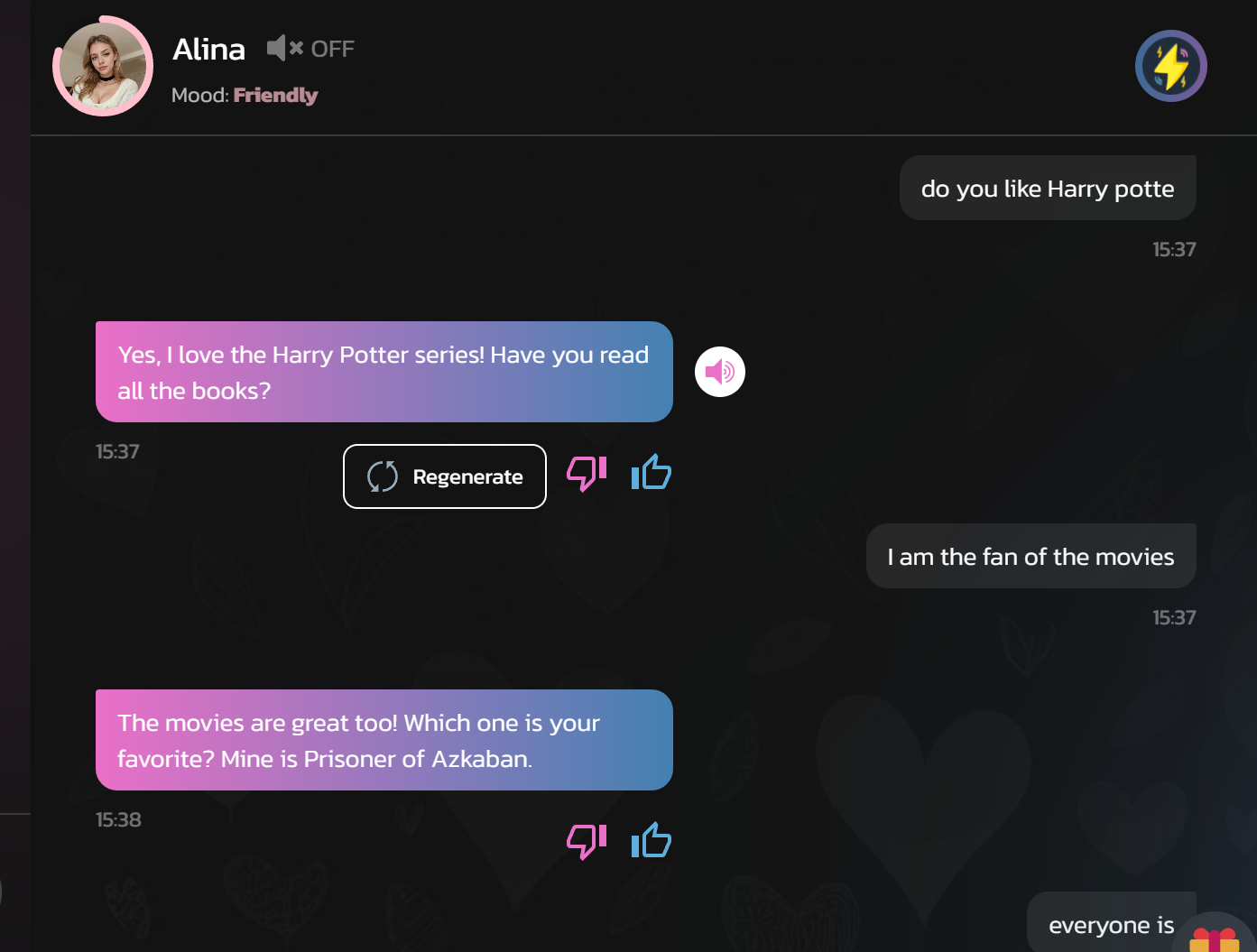The width and height of the screenshot is (1257, 952).
Task: Click the 'Yes, I love the Harry Potter' bubble
Action: (x=384, y=372)
